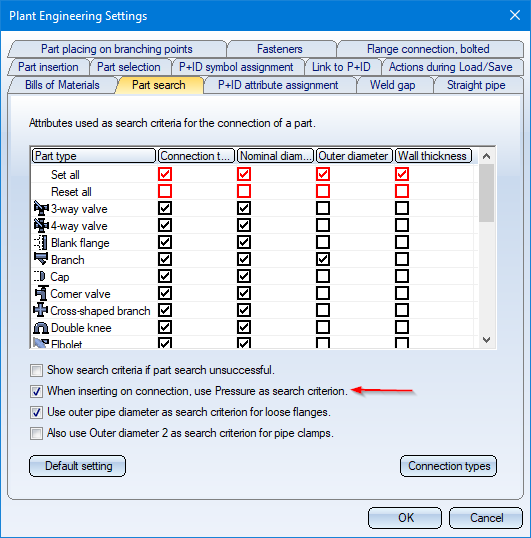Switch to Part insertion tab
The image size is (531, 538).
[x=48, y=67]
